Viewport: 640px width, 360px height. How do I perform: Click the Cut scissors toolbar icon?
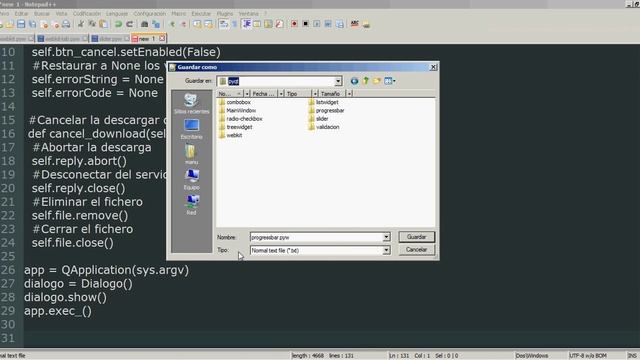tap(81, 24)
